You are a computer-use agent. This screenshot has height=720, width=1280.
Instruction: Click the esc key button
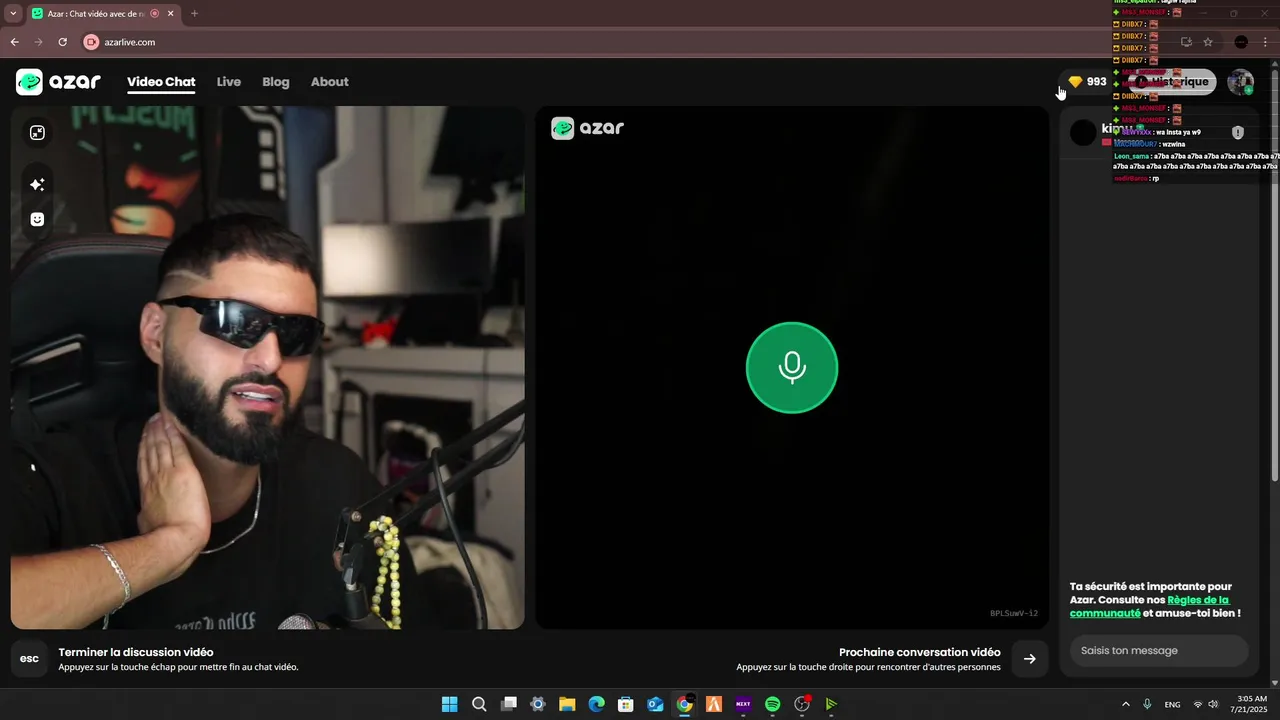click(30, 658)
